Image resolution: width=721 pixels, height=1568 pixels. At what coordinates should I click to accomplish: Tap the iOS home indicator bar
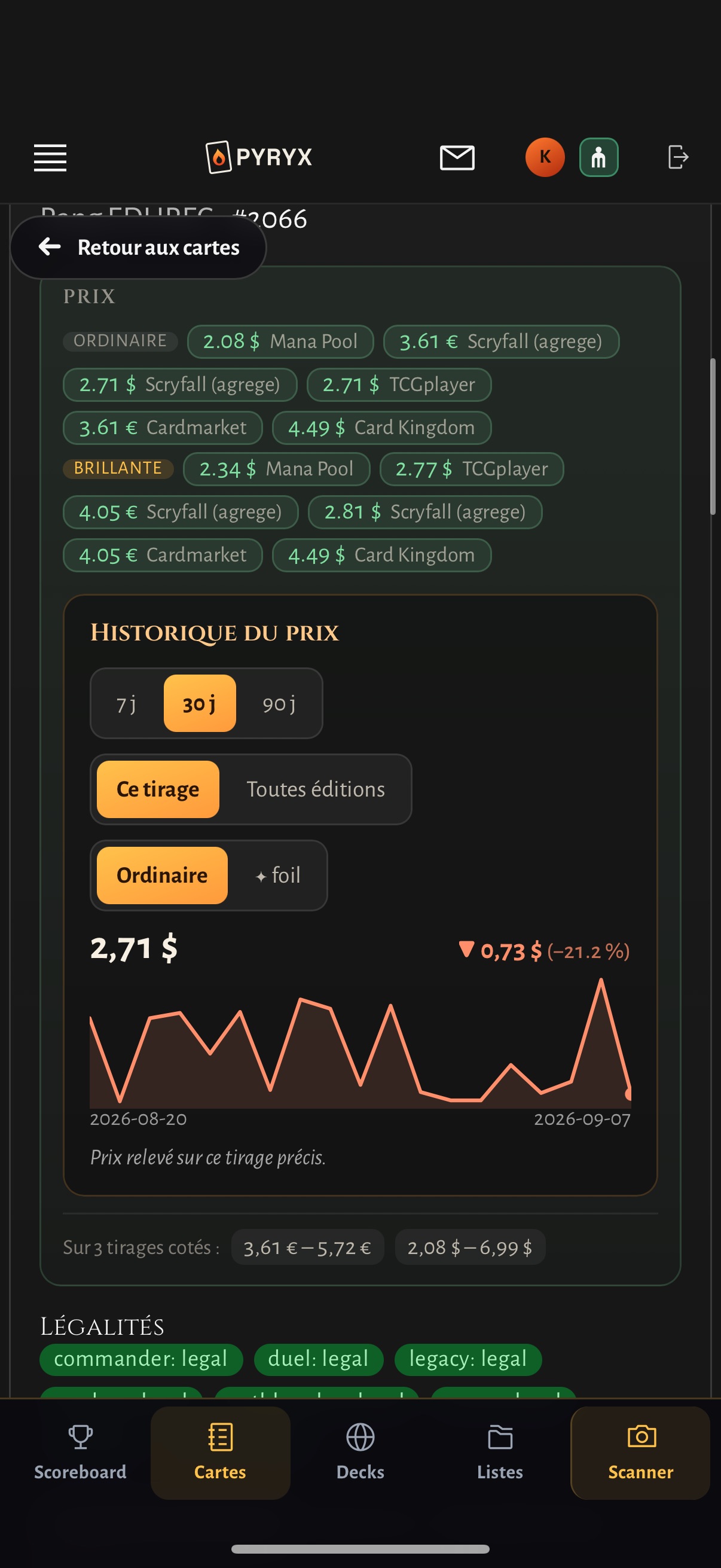coord(360,1549)
